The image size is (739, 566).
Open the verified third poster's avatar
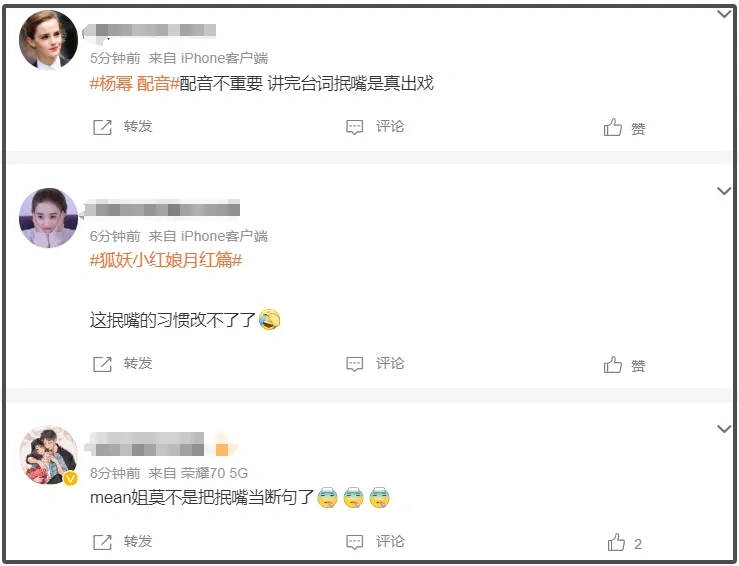point(48,455)
